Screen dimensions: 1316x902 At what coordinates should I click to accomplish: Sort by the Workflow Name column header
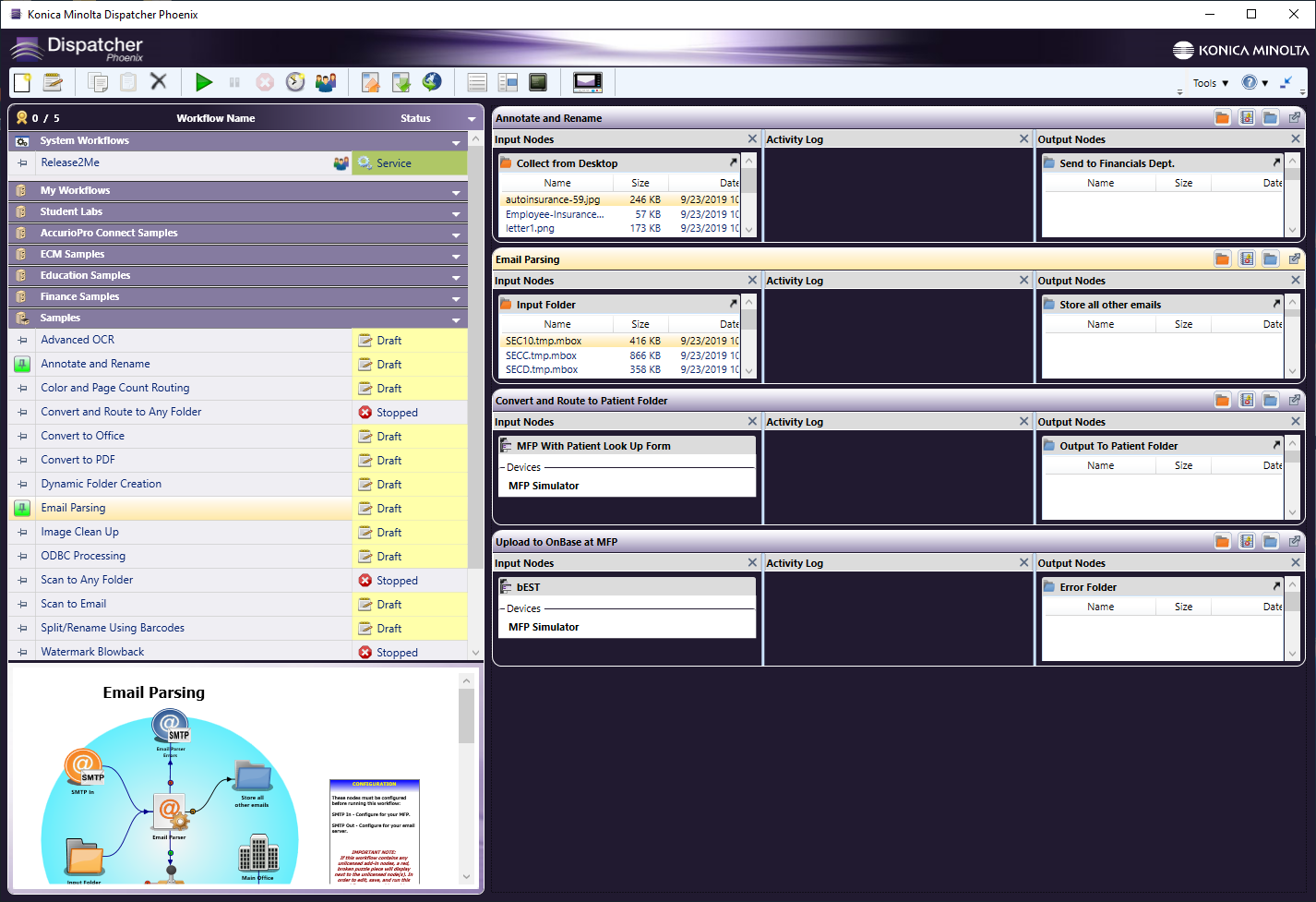click(x=216, y=118)
